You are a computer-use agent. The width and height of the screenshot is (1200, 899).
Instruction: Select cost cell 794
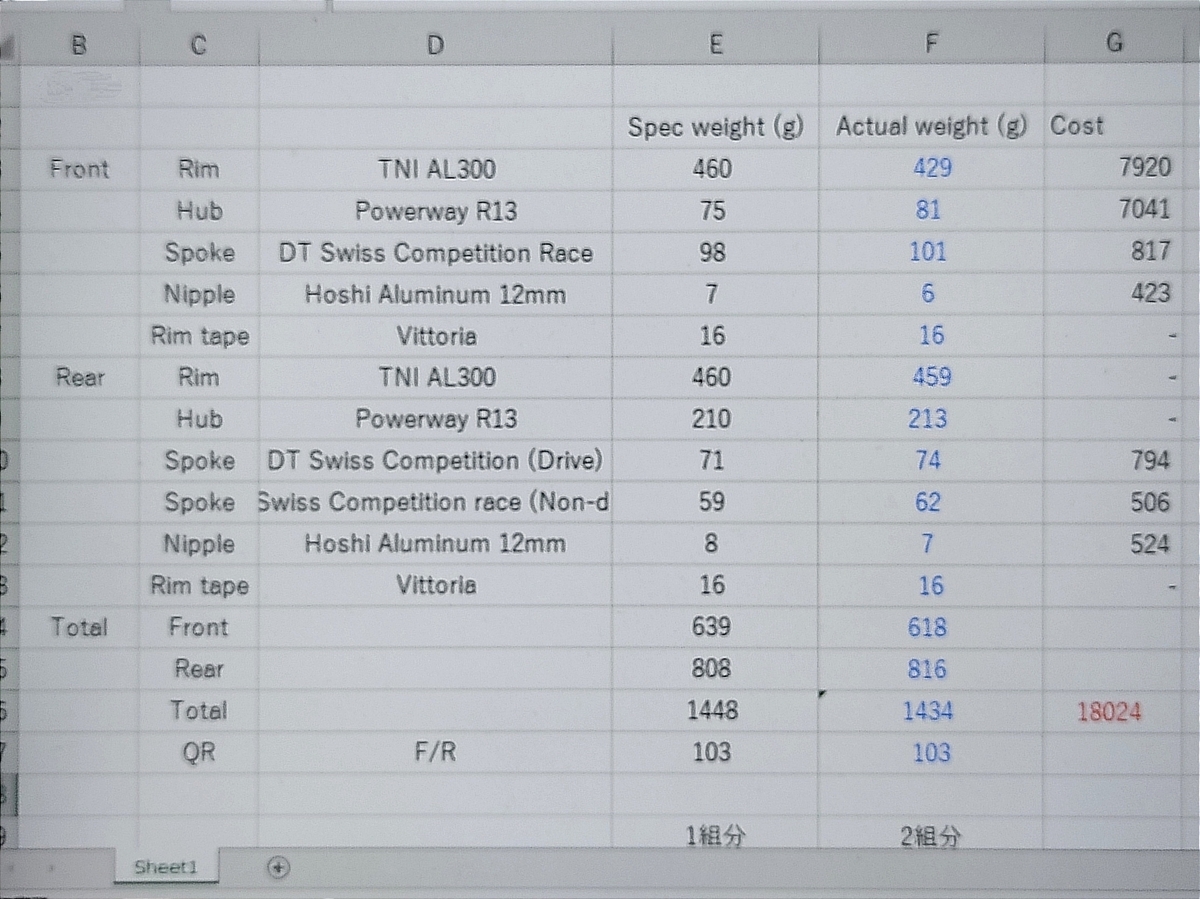[x=1115, y=461]
